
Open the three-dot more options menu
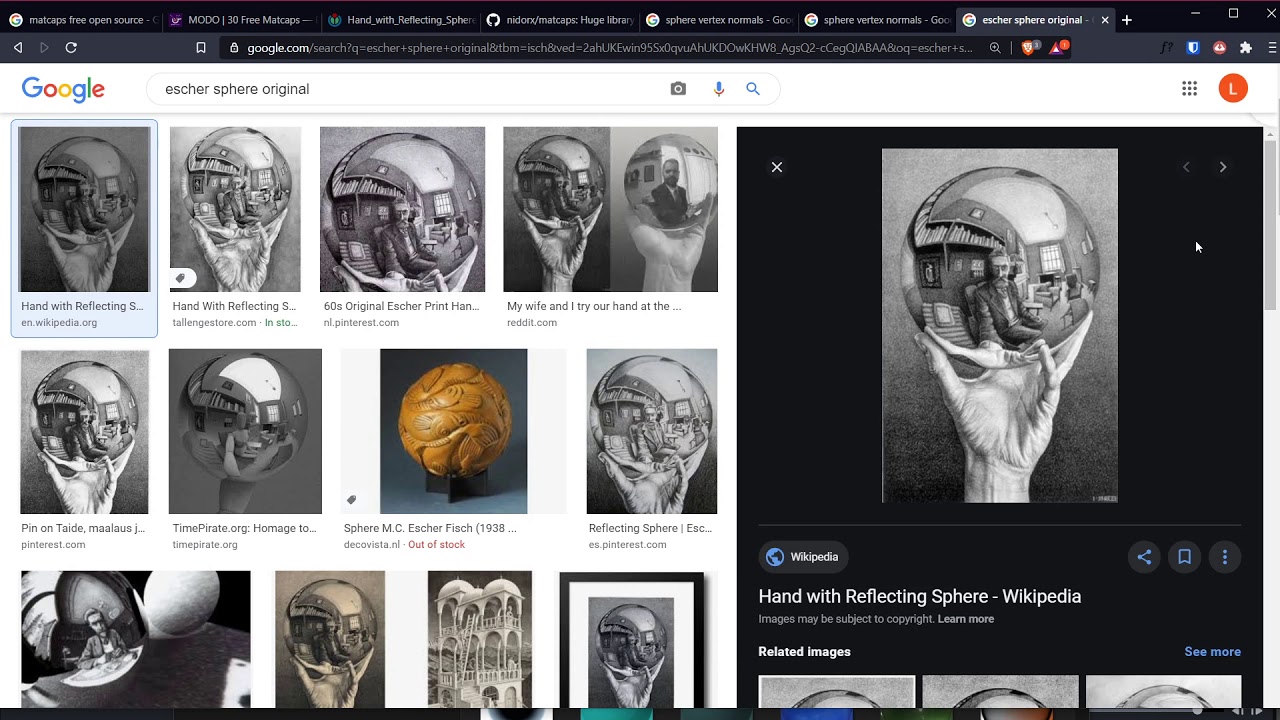point(1224,557)
